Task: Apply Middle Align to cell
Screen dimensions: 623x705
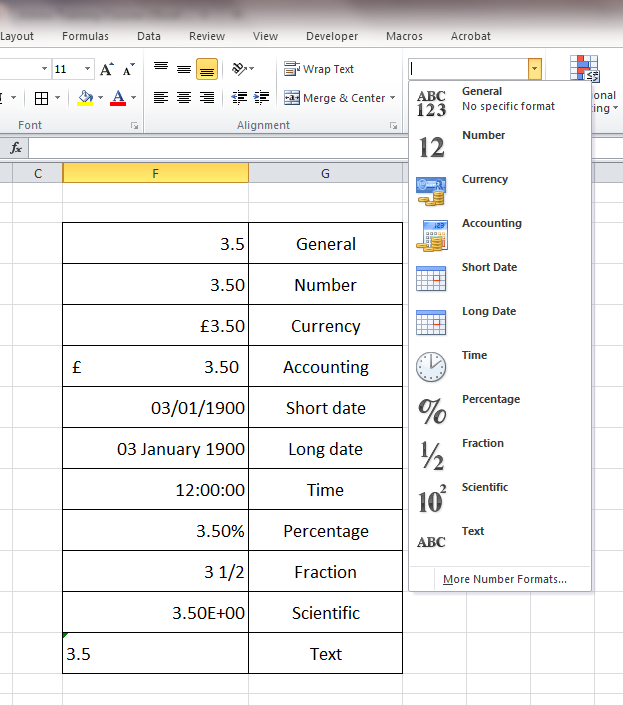Action: tap(184, 69)
